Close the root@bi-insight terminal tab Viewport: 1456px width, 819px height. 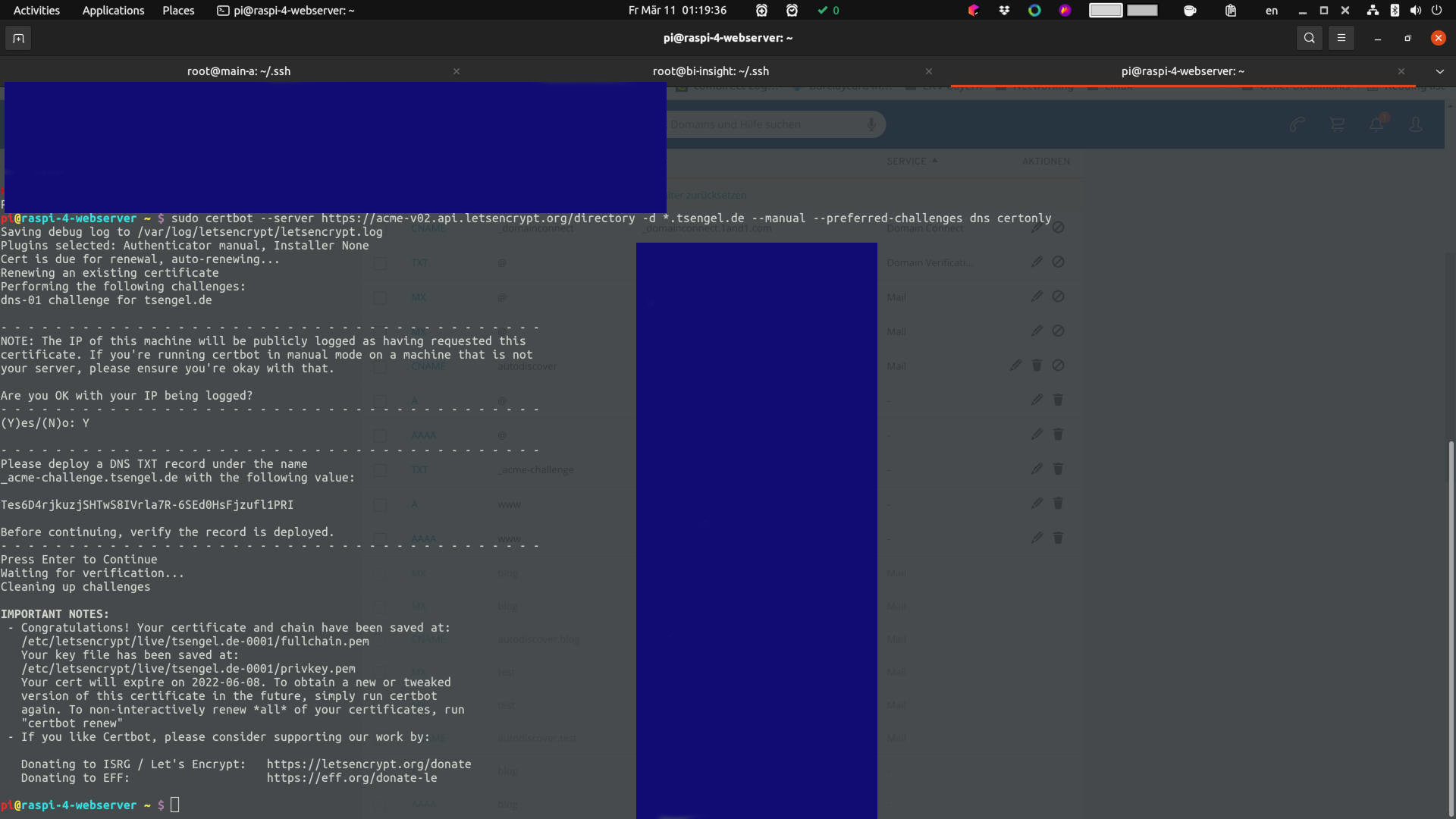pyautogui.click(x=929, y=71)
